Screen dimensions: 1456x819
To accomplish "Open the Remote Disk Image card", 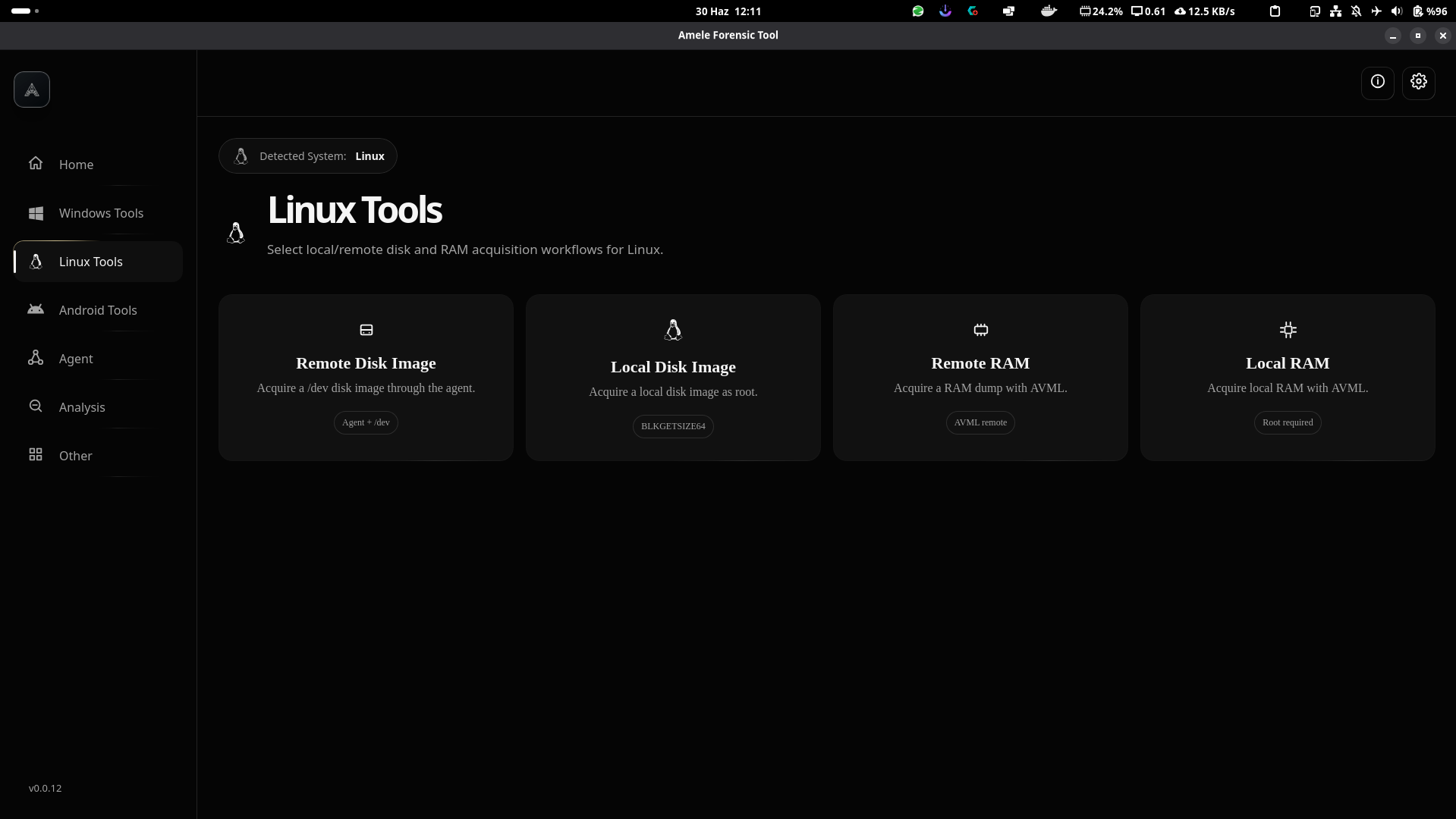I will click(366, 378).
